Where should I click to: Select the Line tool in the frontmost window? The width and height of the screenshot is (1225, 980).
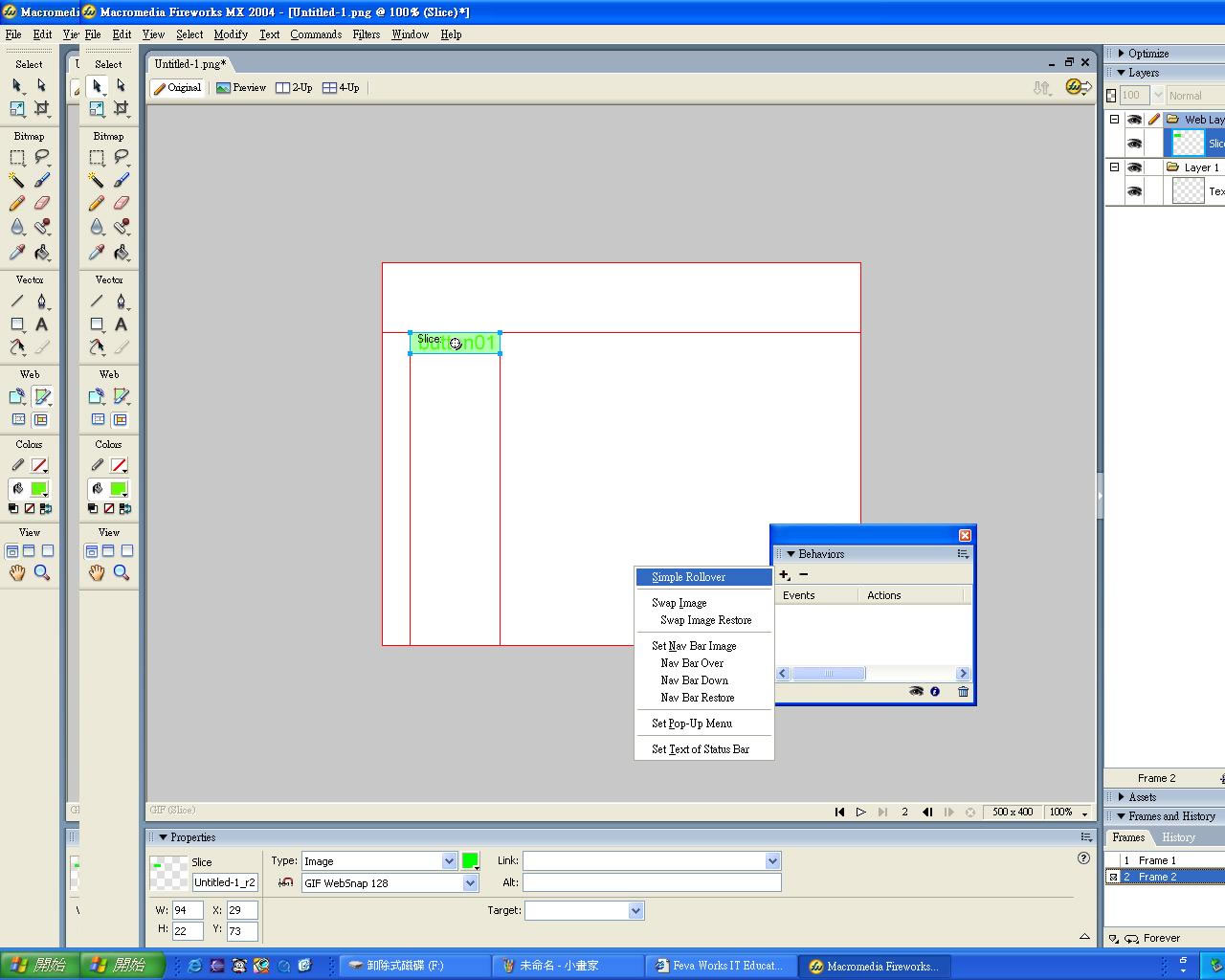97,301
